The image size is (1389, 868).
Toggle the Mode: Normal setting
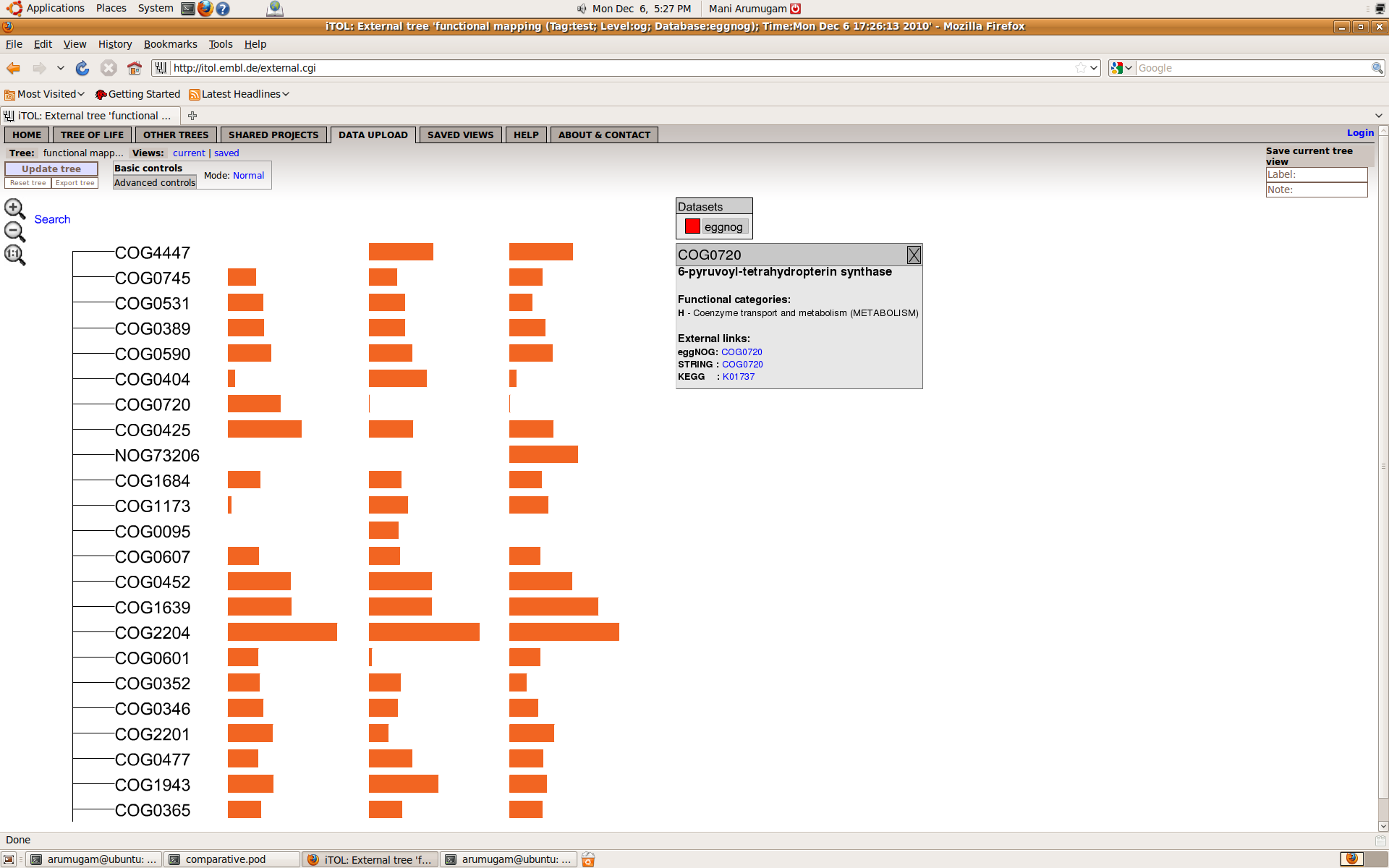point(248,176)
